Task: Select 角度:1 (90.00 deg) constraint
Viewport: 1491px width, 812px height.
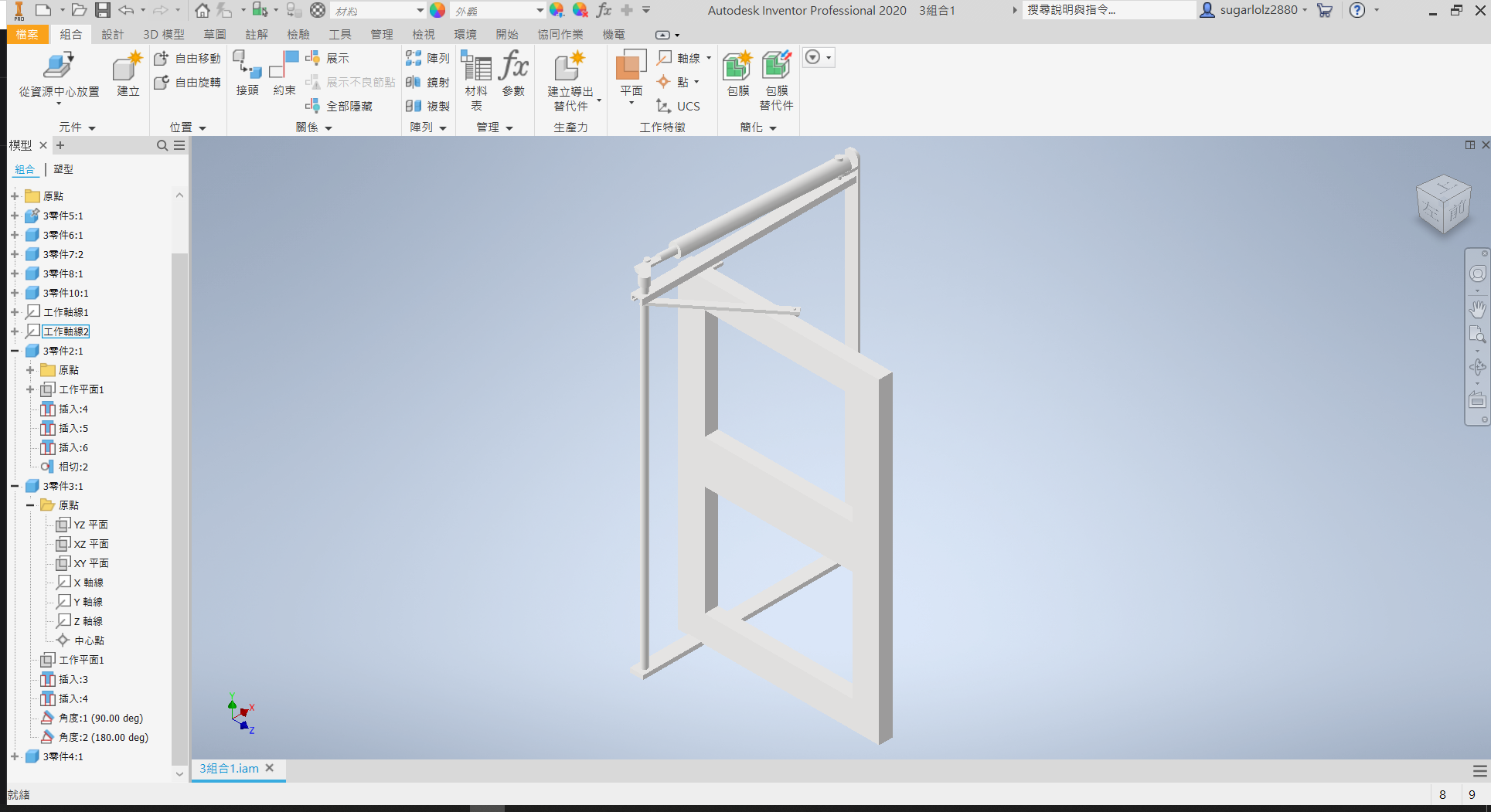Action: (x=100, y=718)
